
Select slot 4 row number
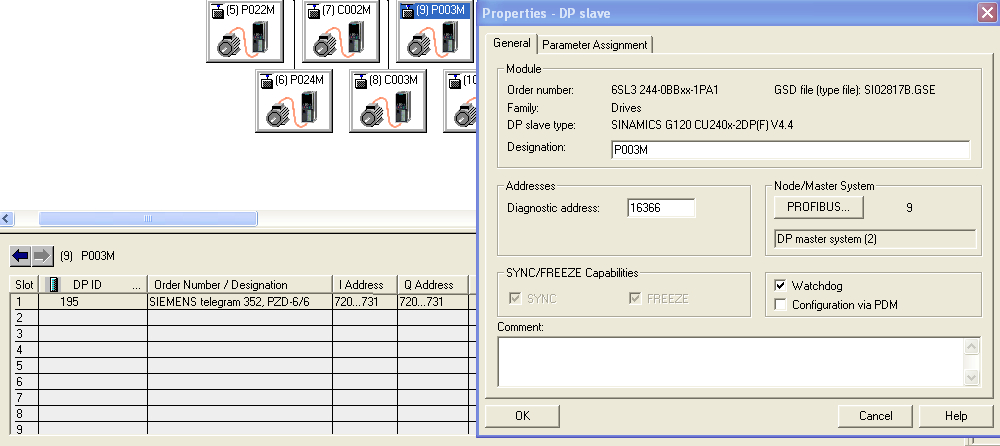25,350
